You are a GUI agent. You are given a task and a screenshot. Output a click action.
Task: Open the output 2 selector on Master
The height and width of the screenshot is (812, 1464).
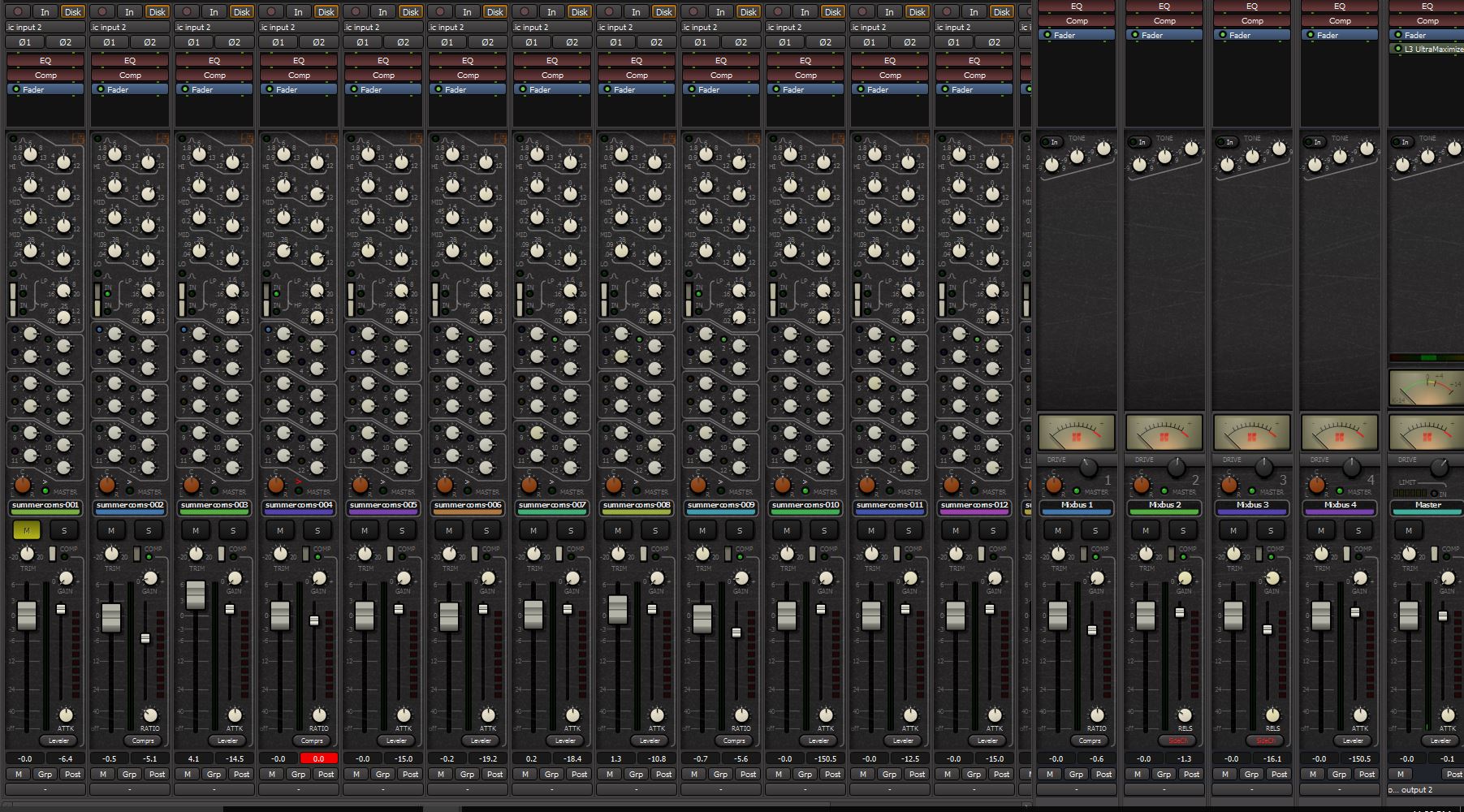click(x=1414, y=789)
